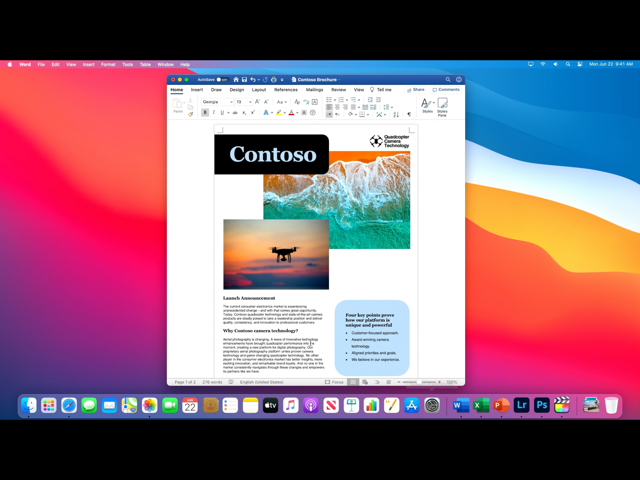The image size is (640, 480).
Task: Decrease font size with smaller A icon
Action: [x=266, y=102]
